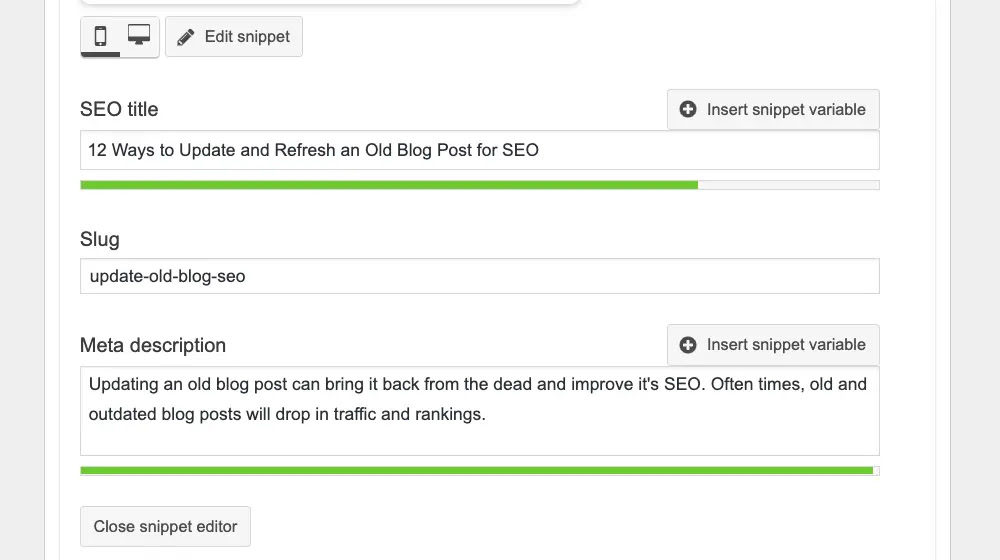
Task: Click into the Slug input field
Action: [x=480, y=276]
